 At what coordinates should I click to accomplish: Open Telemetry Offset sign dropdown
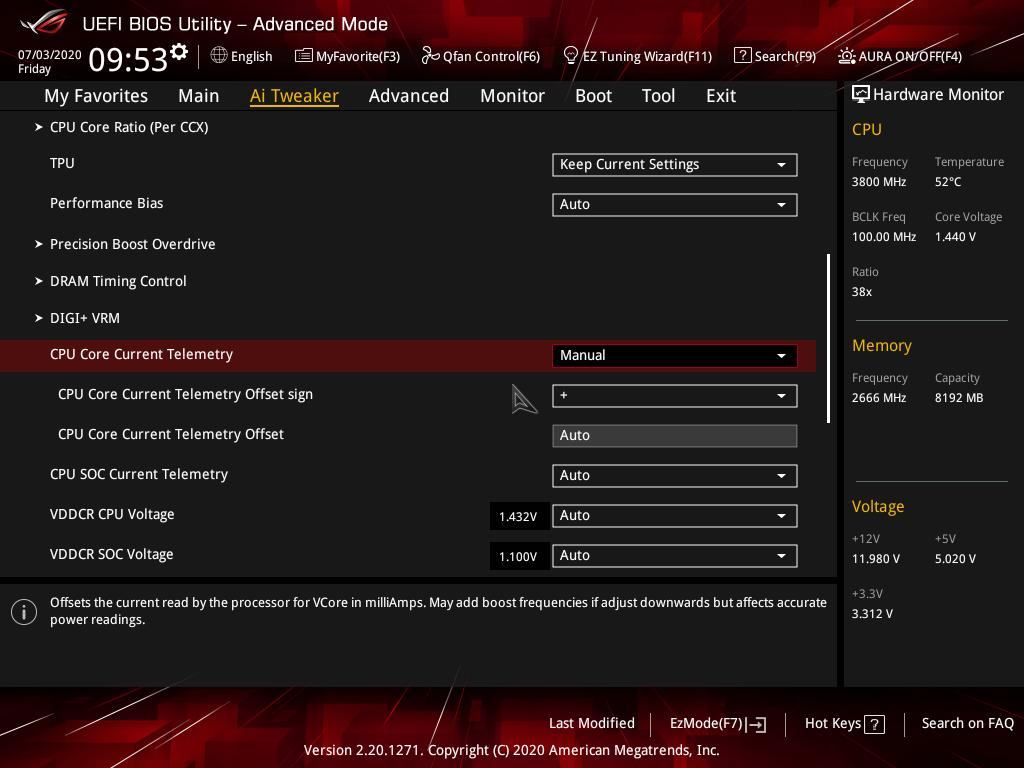(675, 395)
